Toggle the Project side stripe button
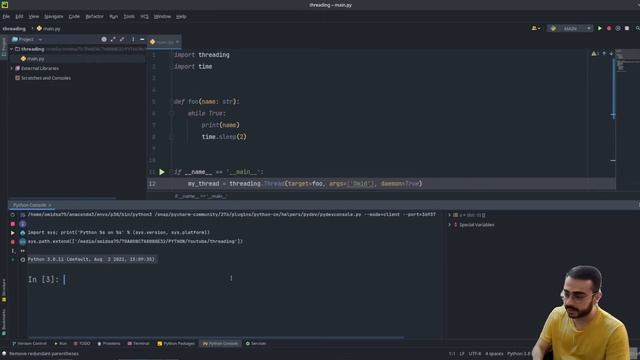This screenshot has width=640, height=360. pyautogui.click(x=4, y=47)
